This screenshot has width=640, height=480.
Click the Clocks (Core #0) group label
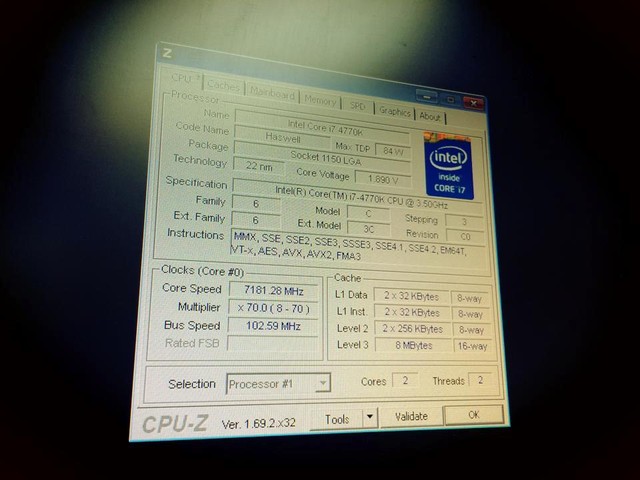click(x=202, y=271)
